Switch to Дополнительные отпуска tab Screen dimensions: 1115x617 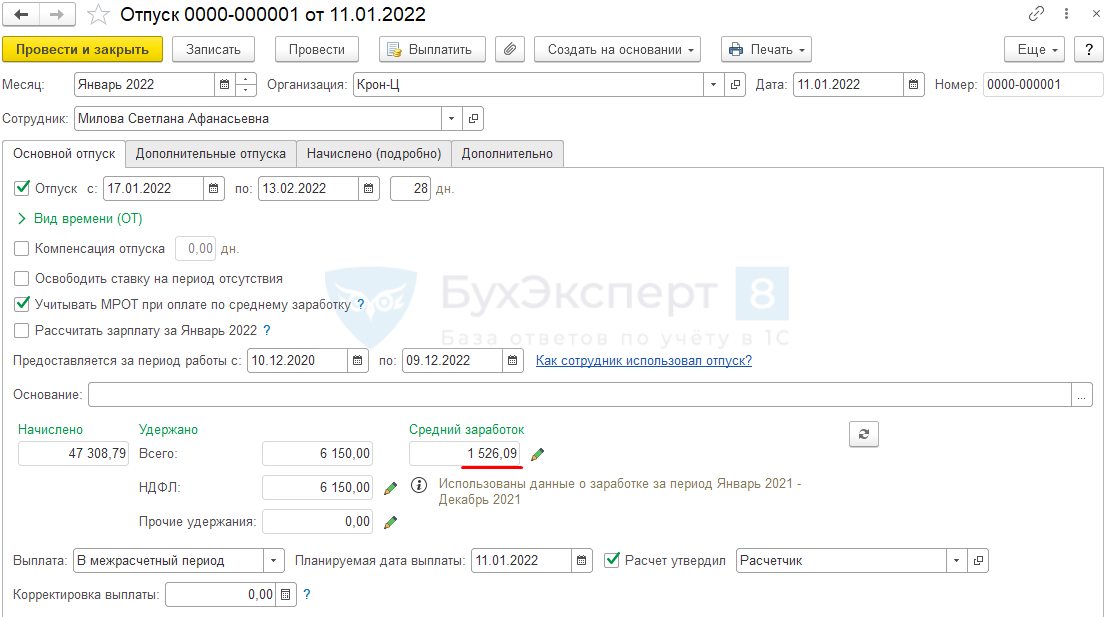[210, 153]
